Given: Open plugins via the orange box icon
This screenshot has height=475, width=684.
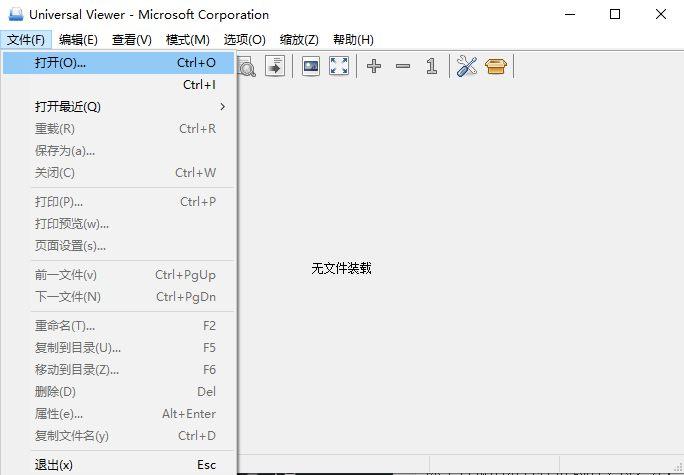Looking at the screenshot, I should [x=496, y=66].
